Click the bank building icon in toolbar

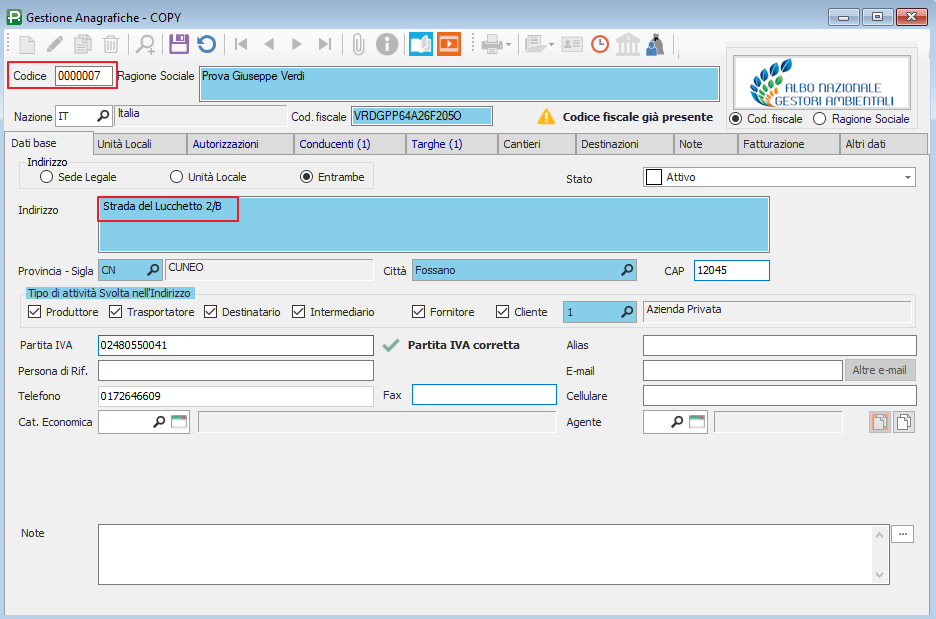[x=628, y=44]
